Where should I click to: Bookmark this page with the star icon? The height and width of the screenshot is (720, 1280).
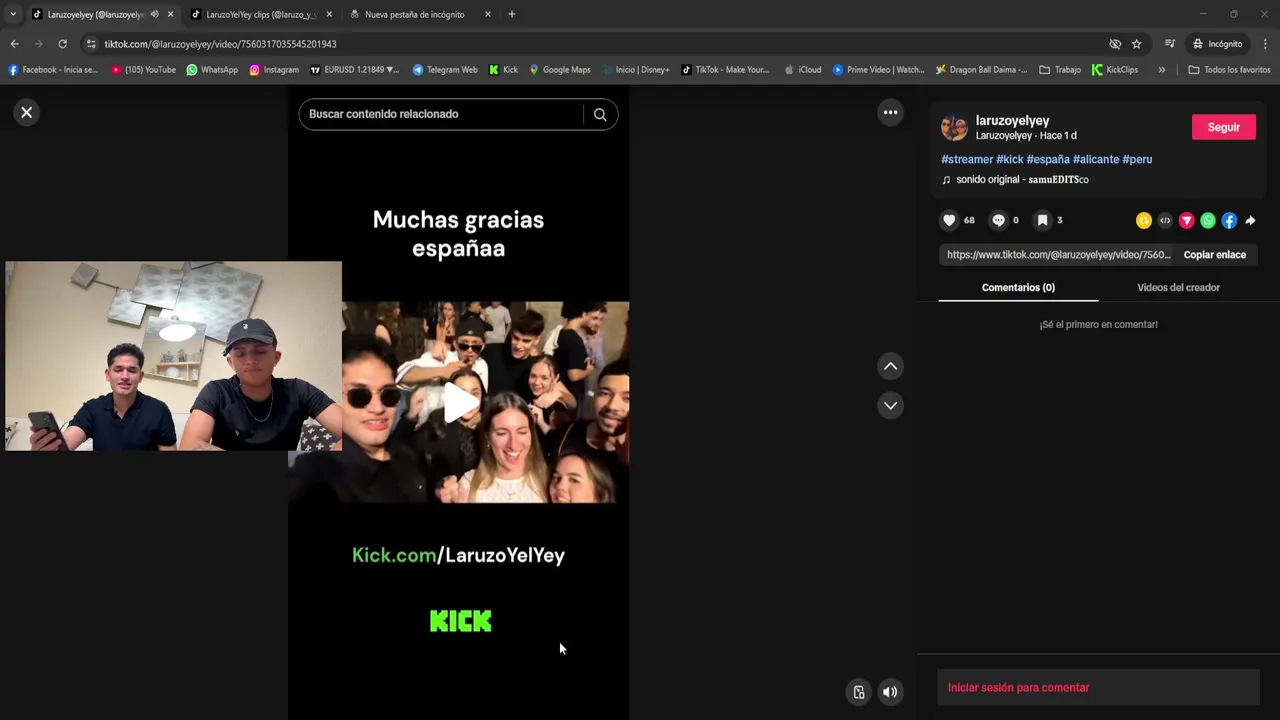pos(1136,44)
